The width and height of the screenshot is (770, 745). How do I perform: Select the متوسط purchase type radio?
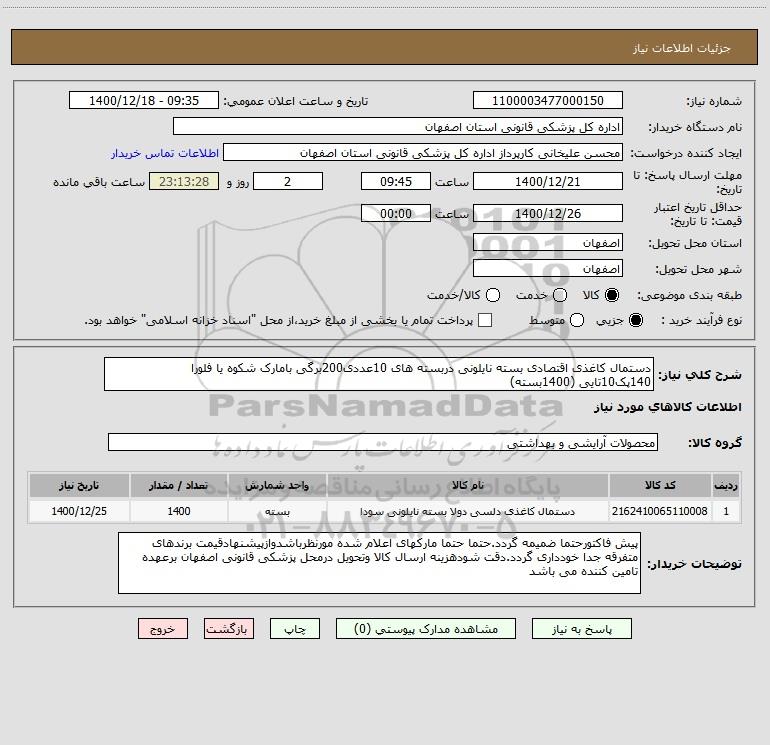click(577, 320)
